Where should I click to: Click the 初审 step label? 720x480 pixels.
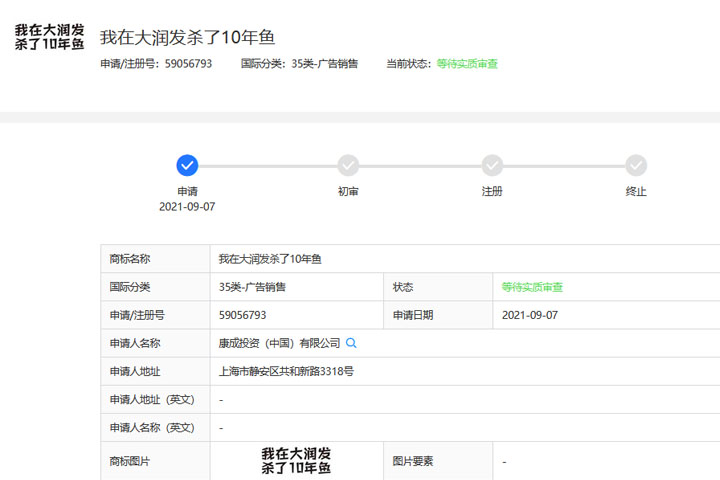[348, 192]
